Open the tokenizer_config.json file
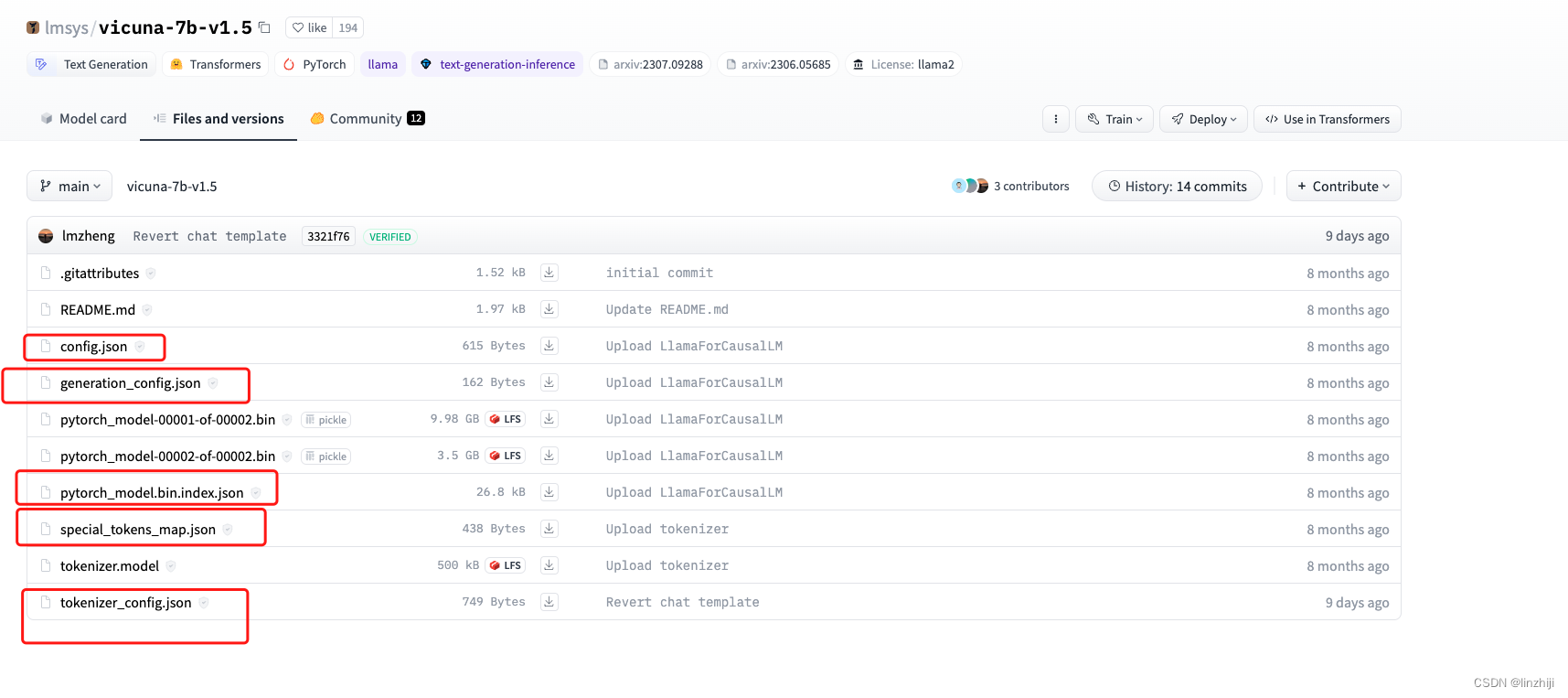 pyautogui.click(x=125, y=602)
